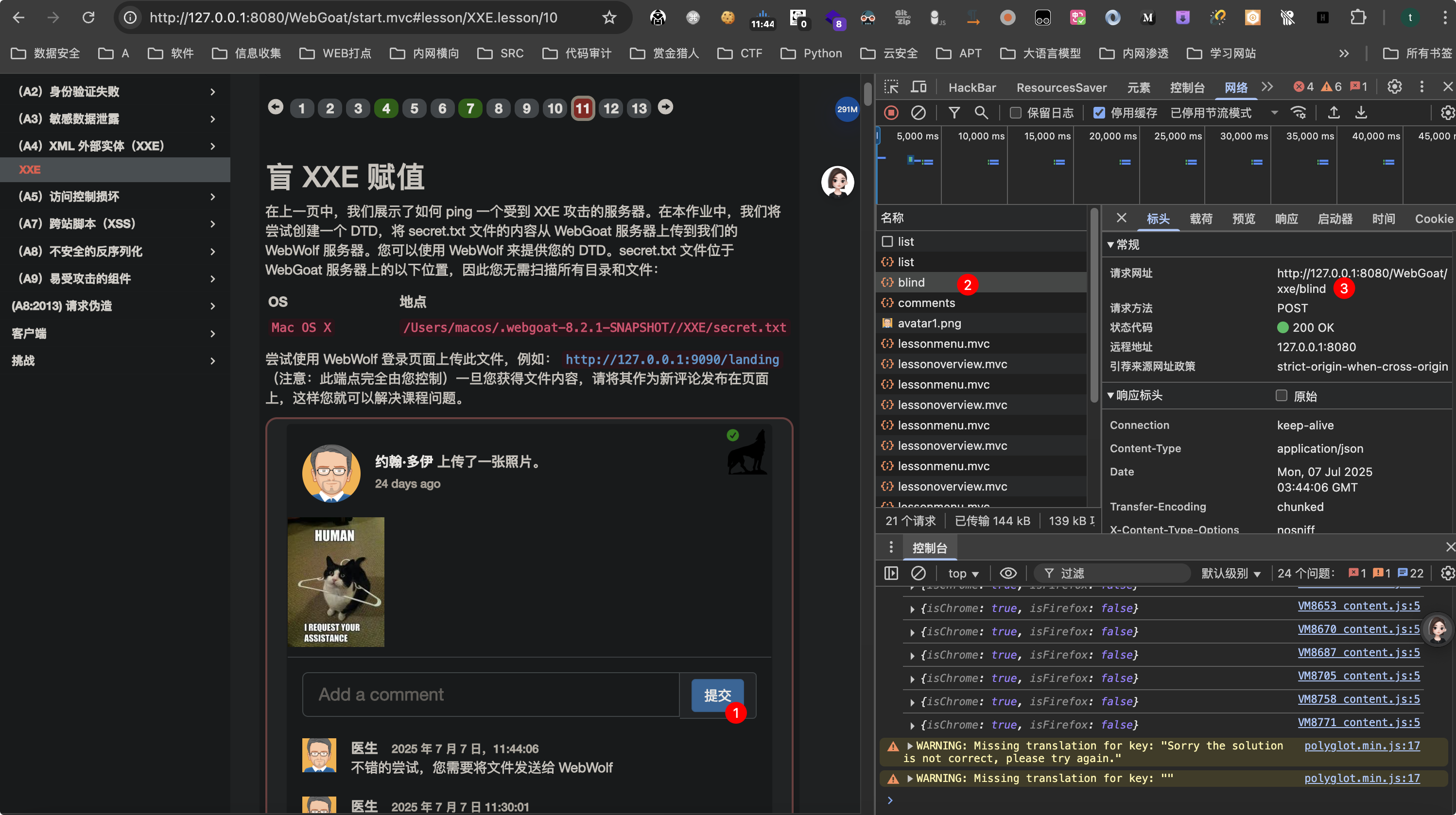Select the blind request in network list
The image size is (1456, 815).
(981, 282)
